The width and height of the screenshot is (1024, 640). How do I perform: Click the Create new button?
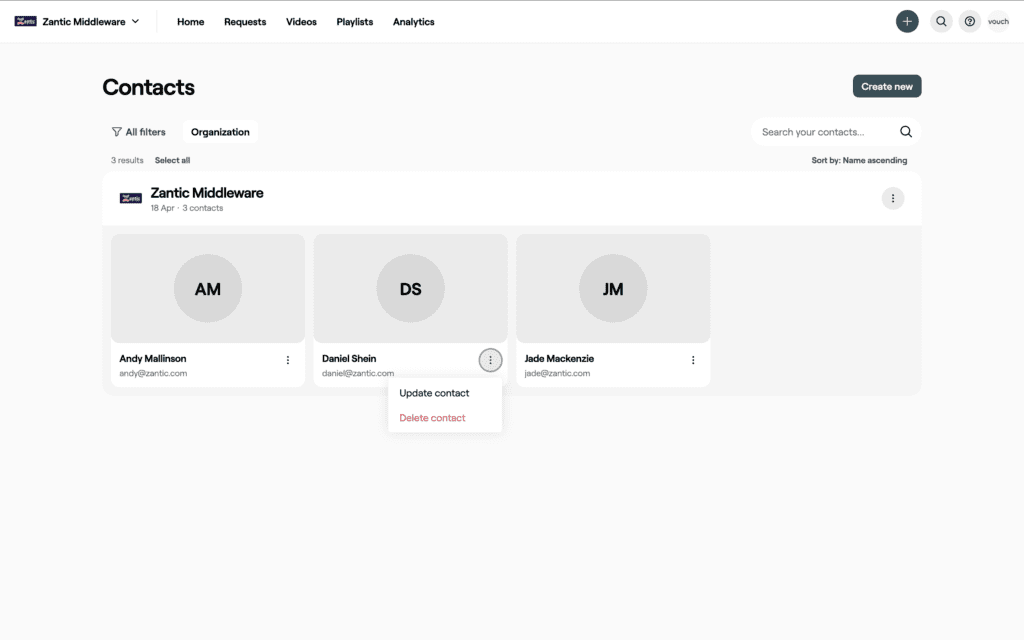click(x=887, y=86)
